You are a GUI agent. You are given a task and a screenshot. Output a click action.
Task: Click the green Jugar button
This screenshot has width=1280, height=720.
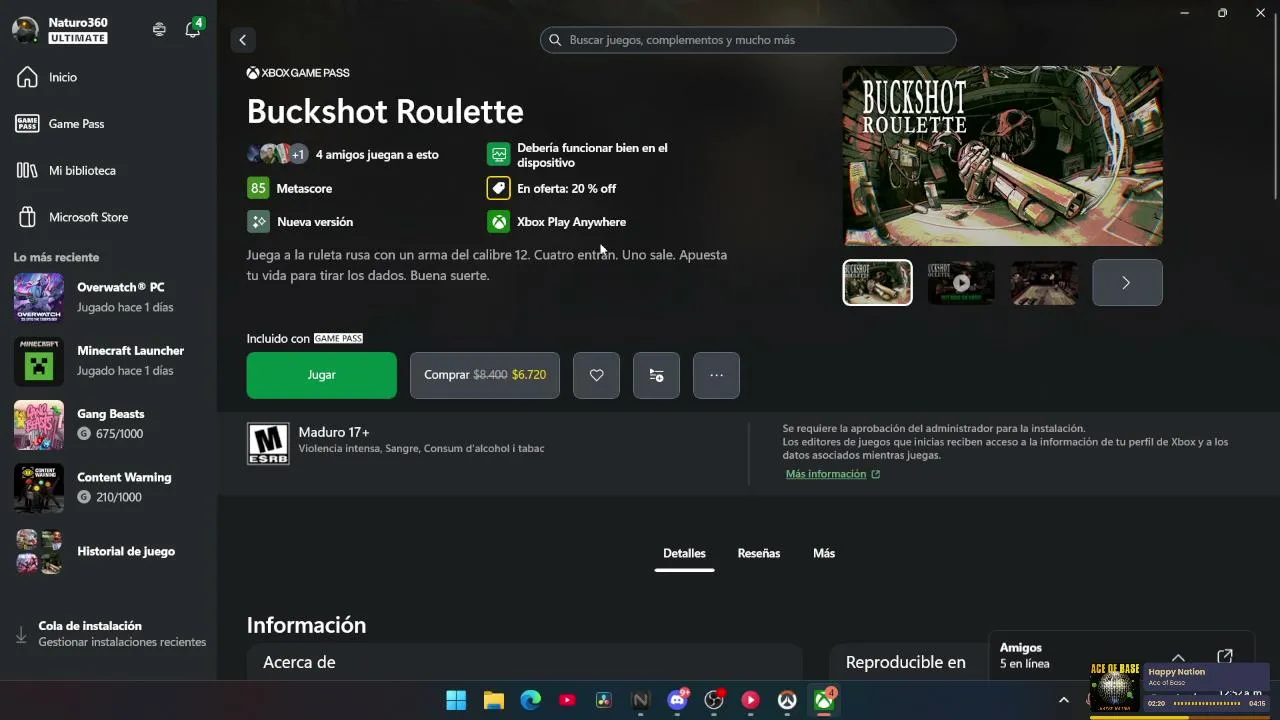322,375
